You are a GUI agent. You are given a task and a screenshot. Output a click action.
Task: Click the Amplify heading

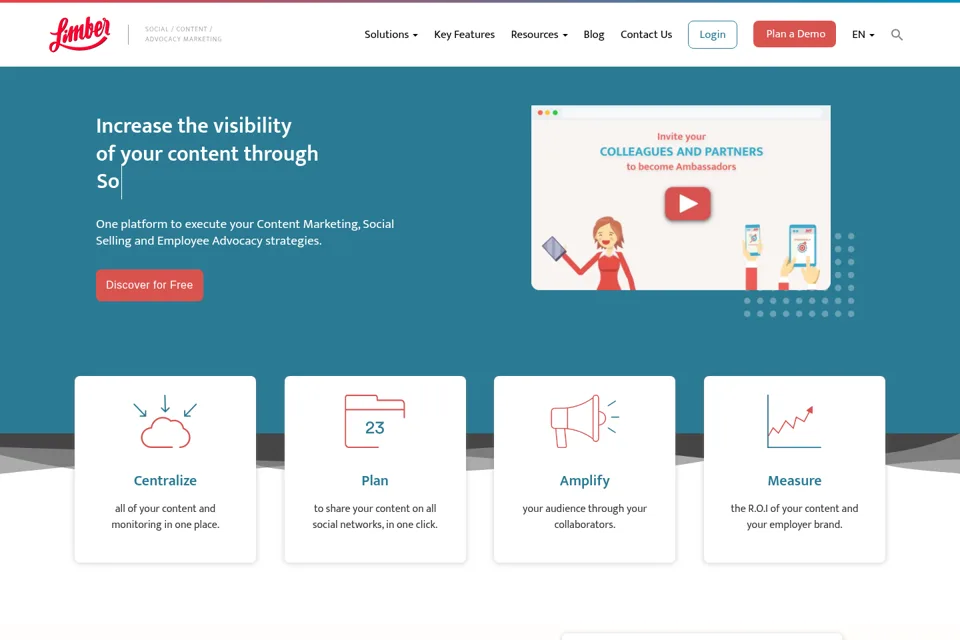(x=585, y=481)
